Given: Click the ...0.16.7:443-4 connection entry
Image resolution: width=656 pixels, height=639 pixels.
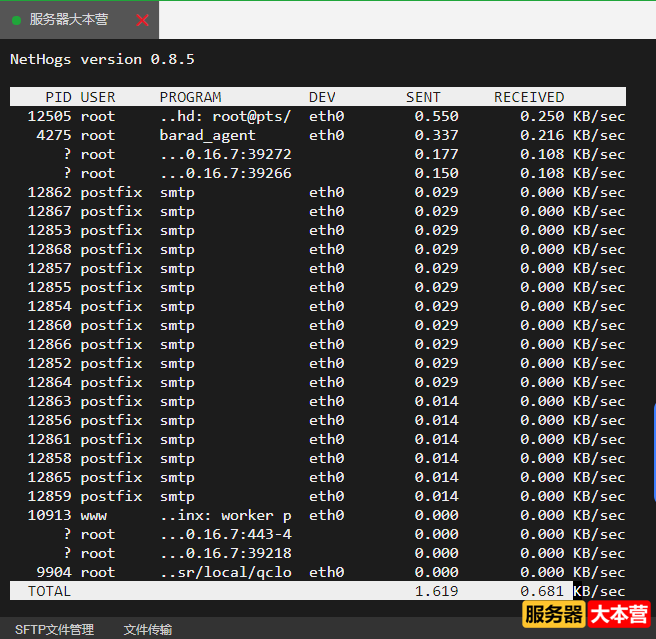Looking at the screenshot, I should pyautogui.click(x=226, y=534).
